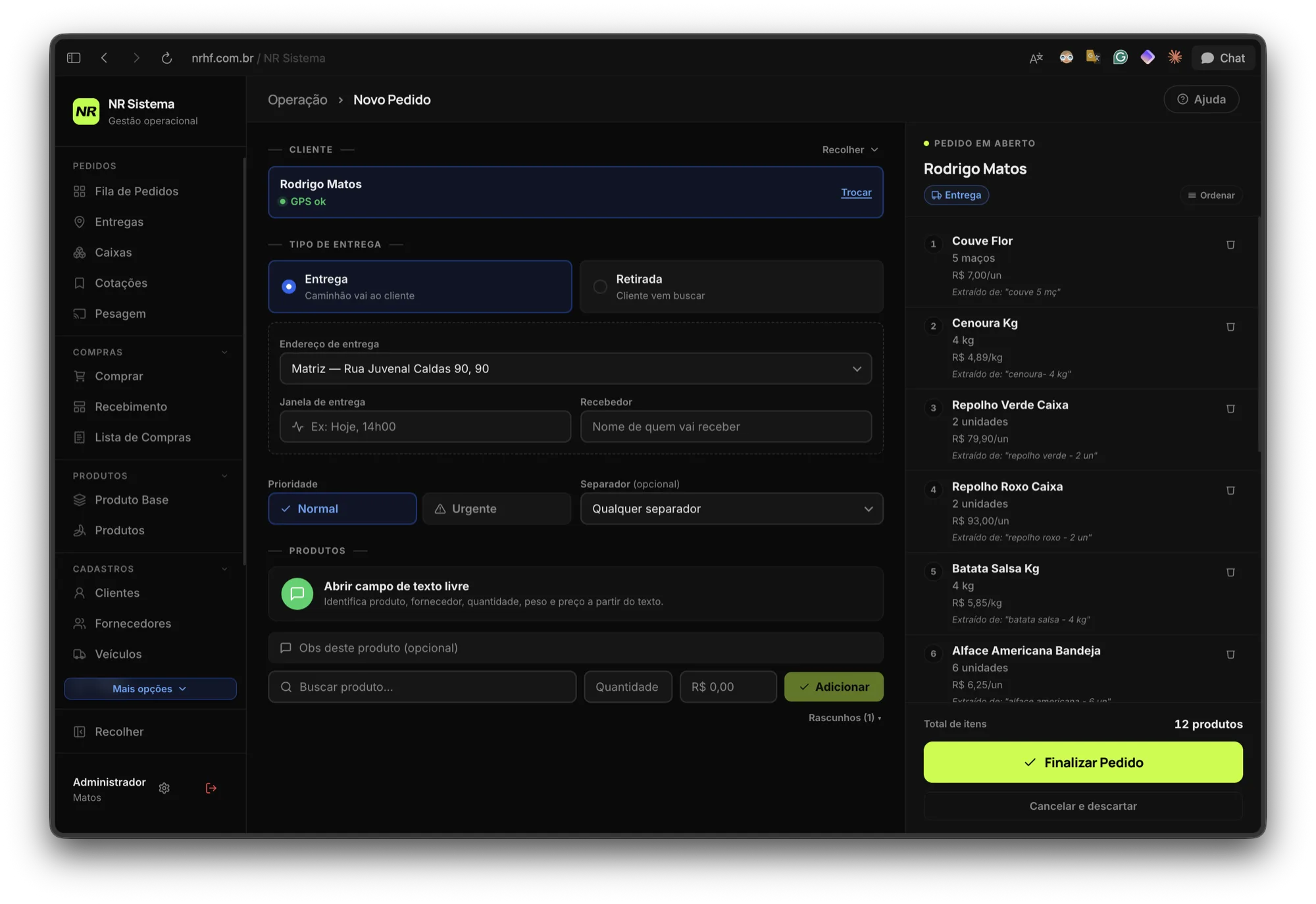This screenshot has width=1316, height=904.
Task: Go back with the browser back arrow
Action: click(x=104, y=58)
